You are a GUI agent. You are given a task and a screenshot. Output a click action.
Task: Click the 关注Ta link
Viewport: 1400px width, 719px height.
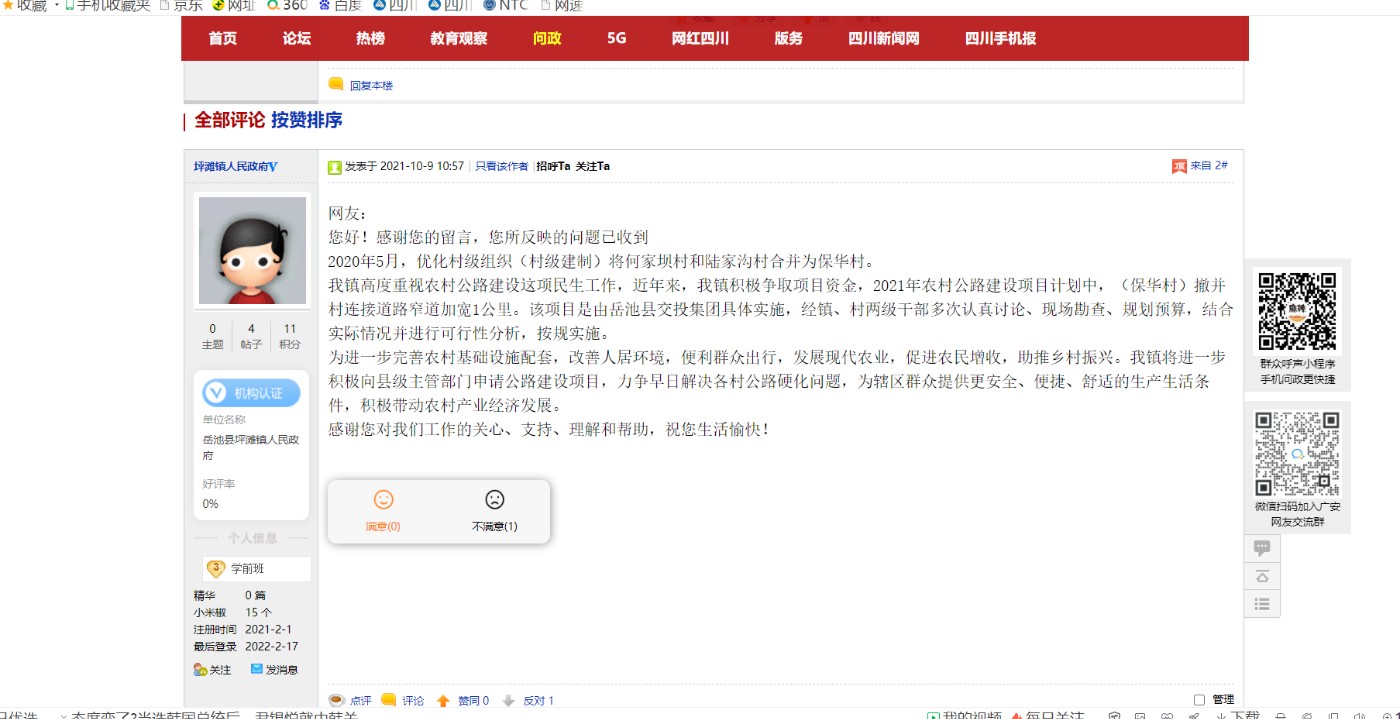pyautogui.click(x=593, y=167)
